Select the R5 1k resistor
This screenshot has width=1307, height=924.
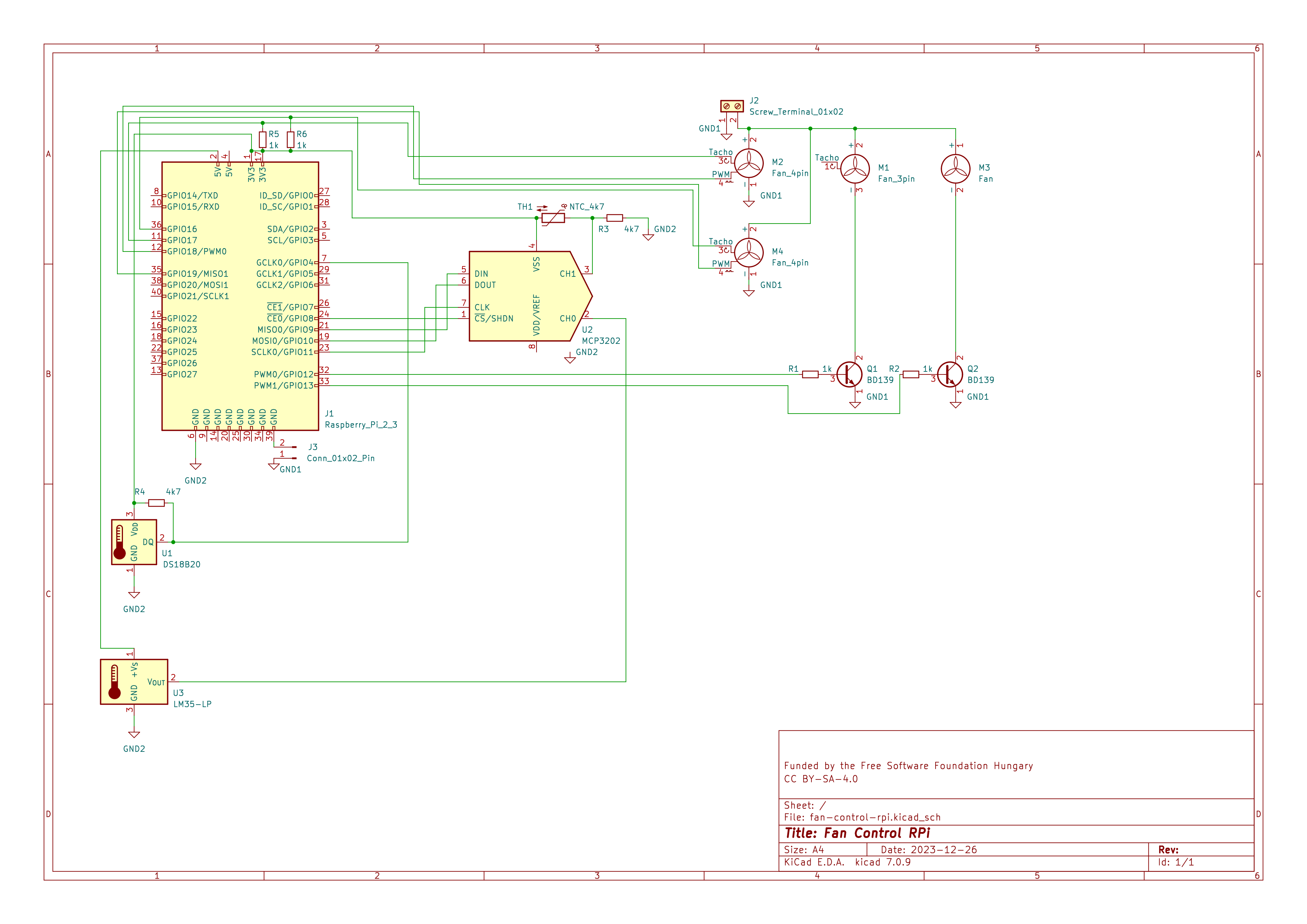click(x=262, y=139)
